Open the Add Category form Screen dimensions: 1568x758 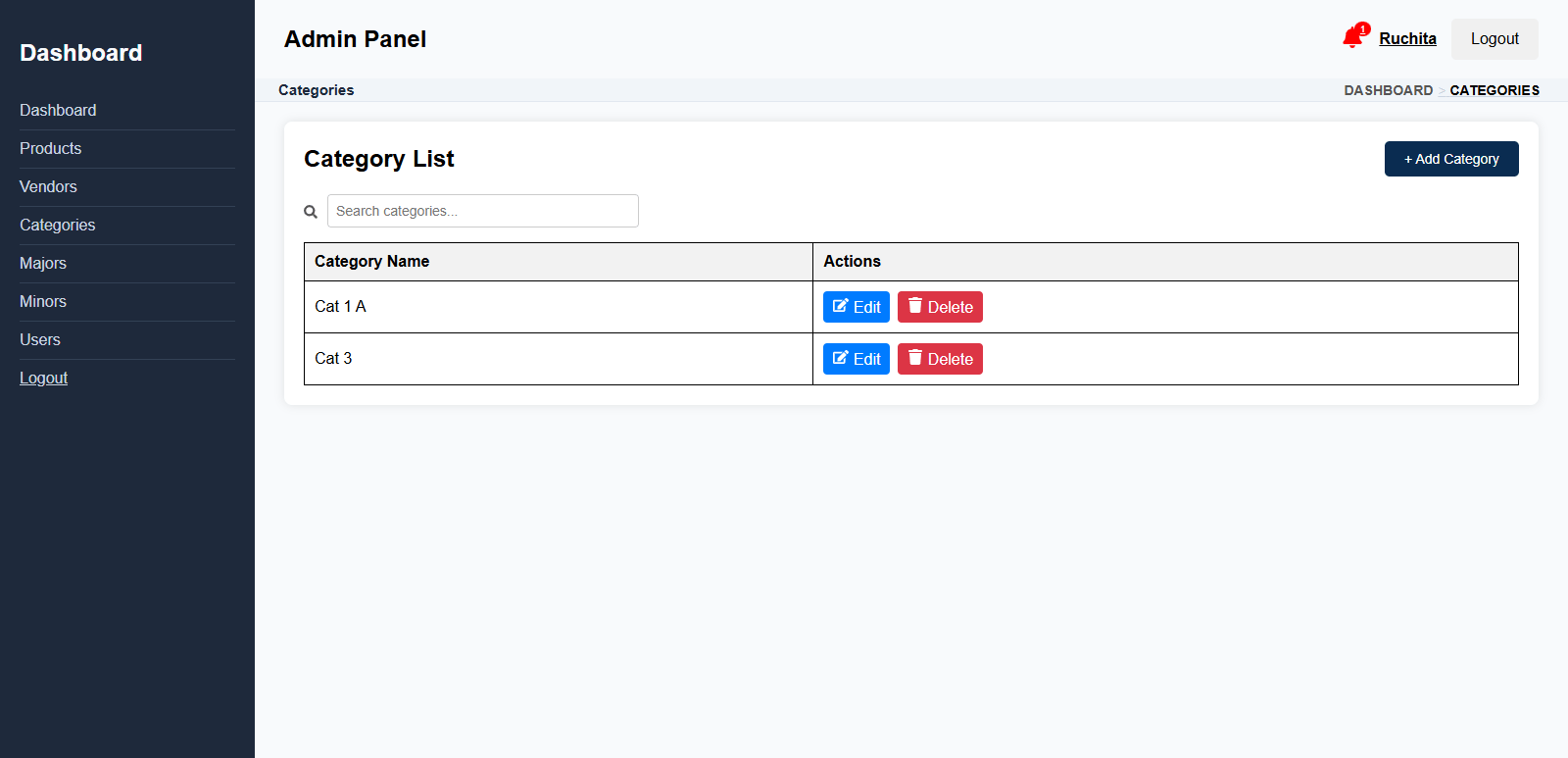[1450, 159]
